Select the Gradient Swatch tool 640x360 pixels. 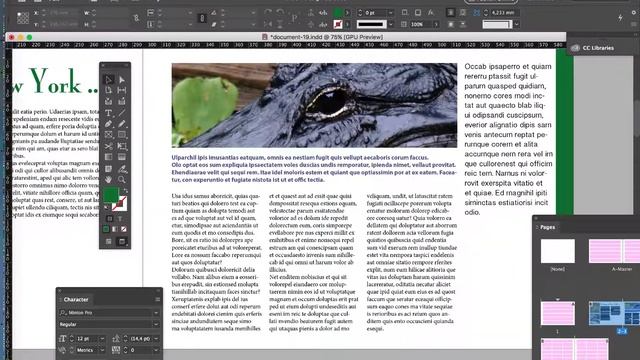(109, 157)
